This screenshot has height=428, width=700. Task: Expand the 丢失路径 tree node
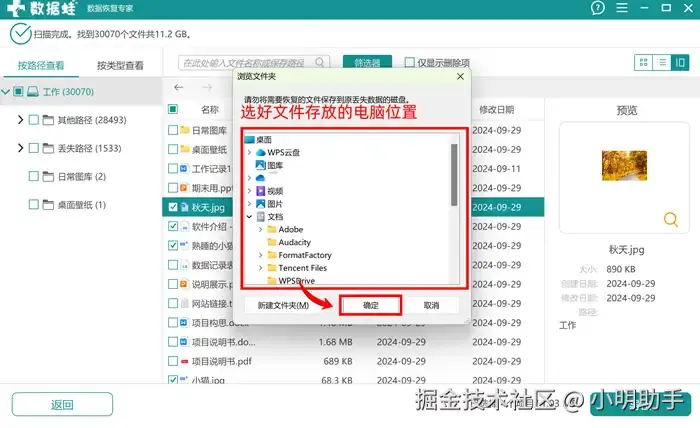click(20, 148)
